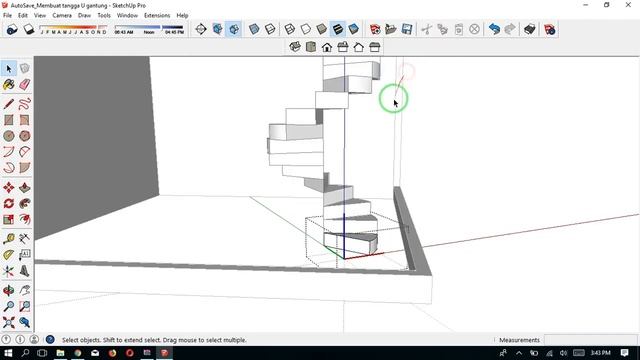The height and width of the screenshot is (360, 640).
Task: Select the 3 Point Arc tool
Action: [9, 168]
